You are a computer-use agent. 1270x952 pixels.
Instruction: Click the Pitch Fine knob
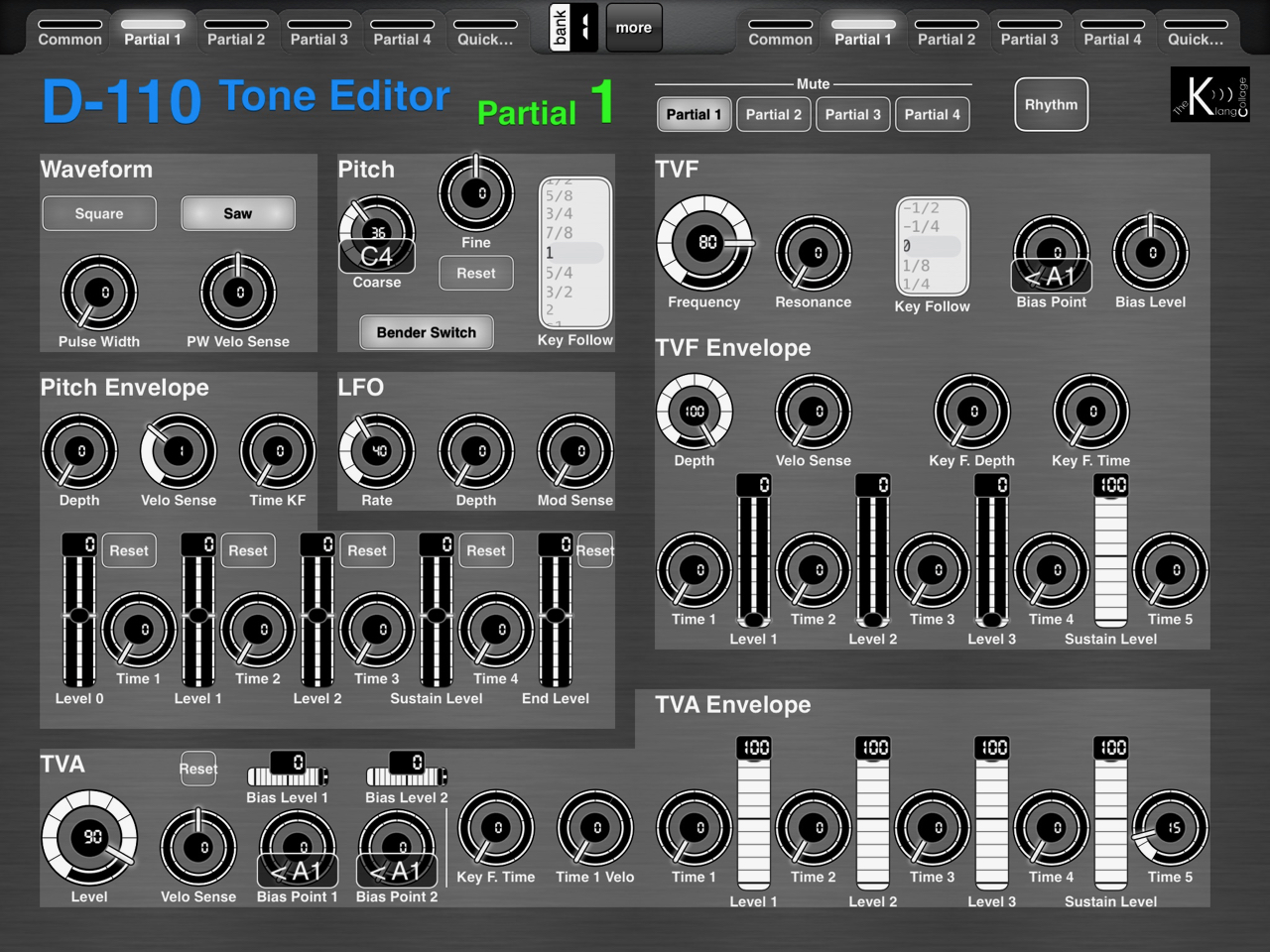[476, 193]
